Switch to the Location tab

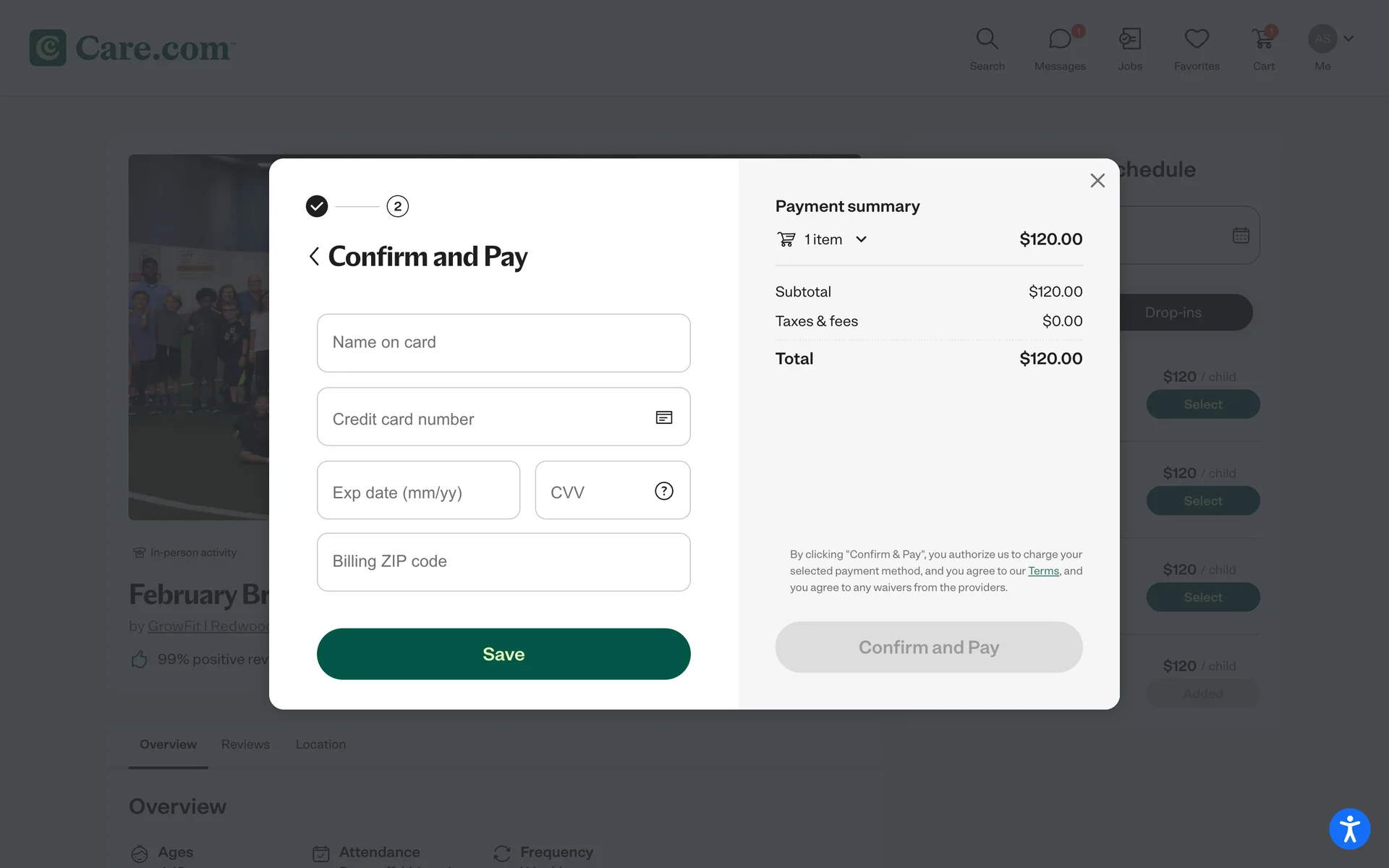tap(320, 744)
